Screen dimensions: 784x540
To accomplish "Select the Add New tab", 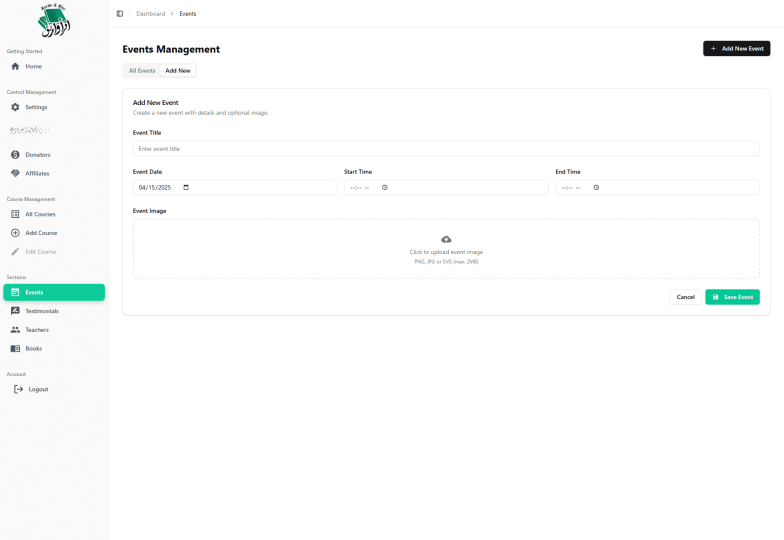I will (178, 70).
